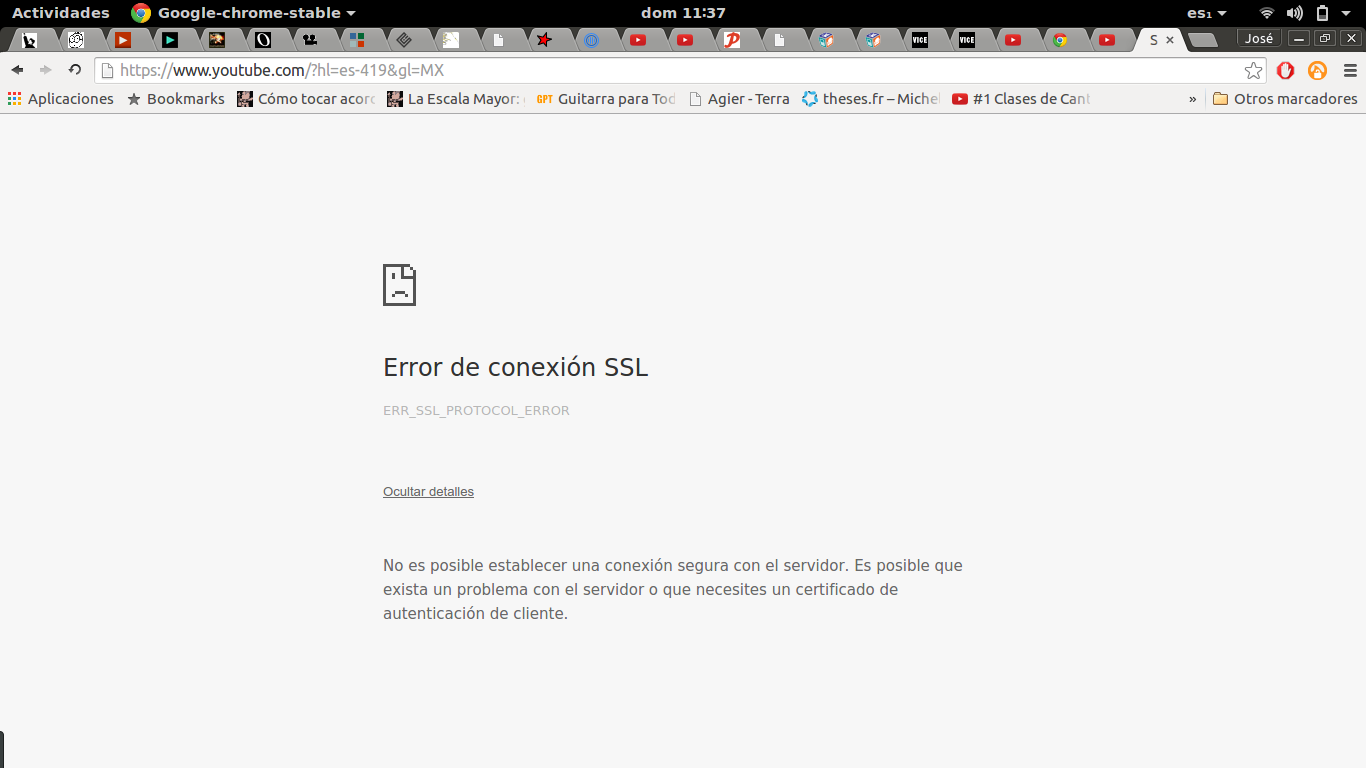Open Chrome's hamburger menu

(1350, 71)
